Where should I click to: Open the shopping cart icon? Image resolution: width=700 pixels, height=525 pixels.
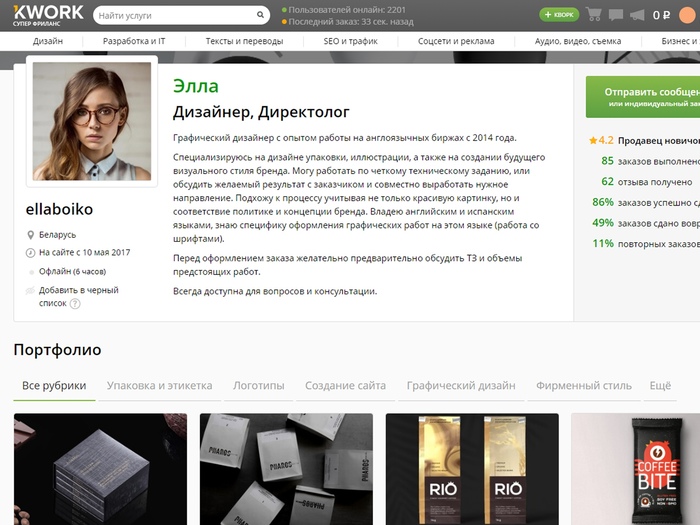(594, 14)
